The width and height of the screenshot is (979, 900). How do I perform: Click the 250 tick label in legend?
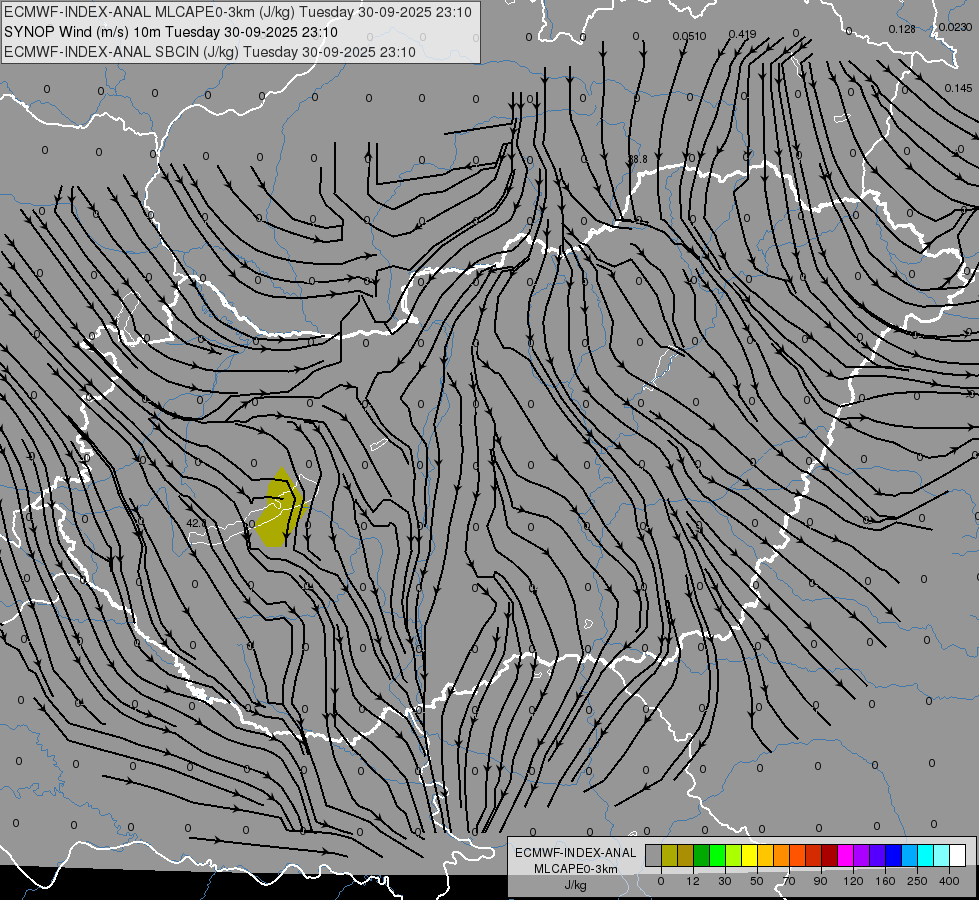point(917,881)
